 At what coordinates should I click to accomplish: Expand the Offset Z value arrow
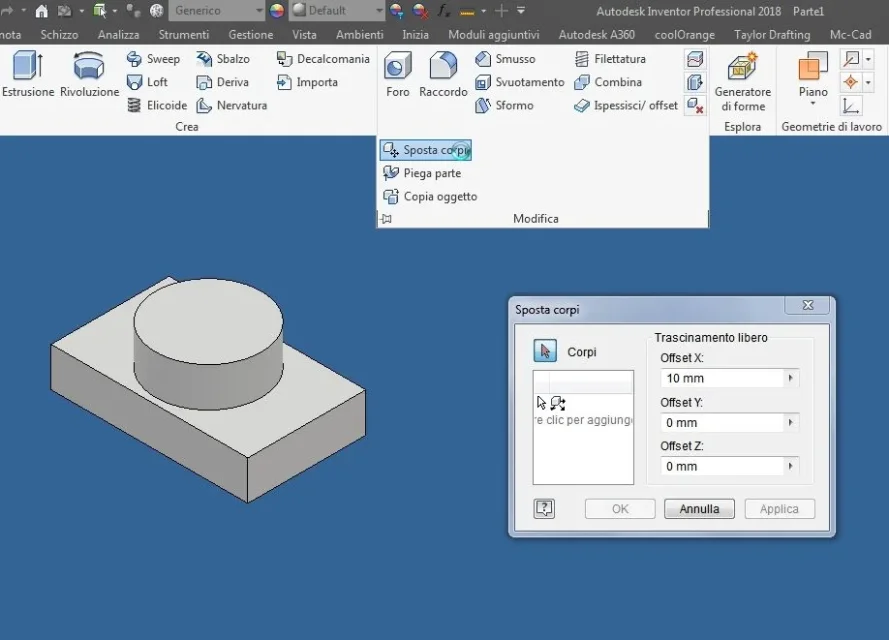point(791,466)
